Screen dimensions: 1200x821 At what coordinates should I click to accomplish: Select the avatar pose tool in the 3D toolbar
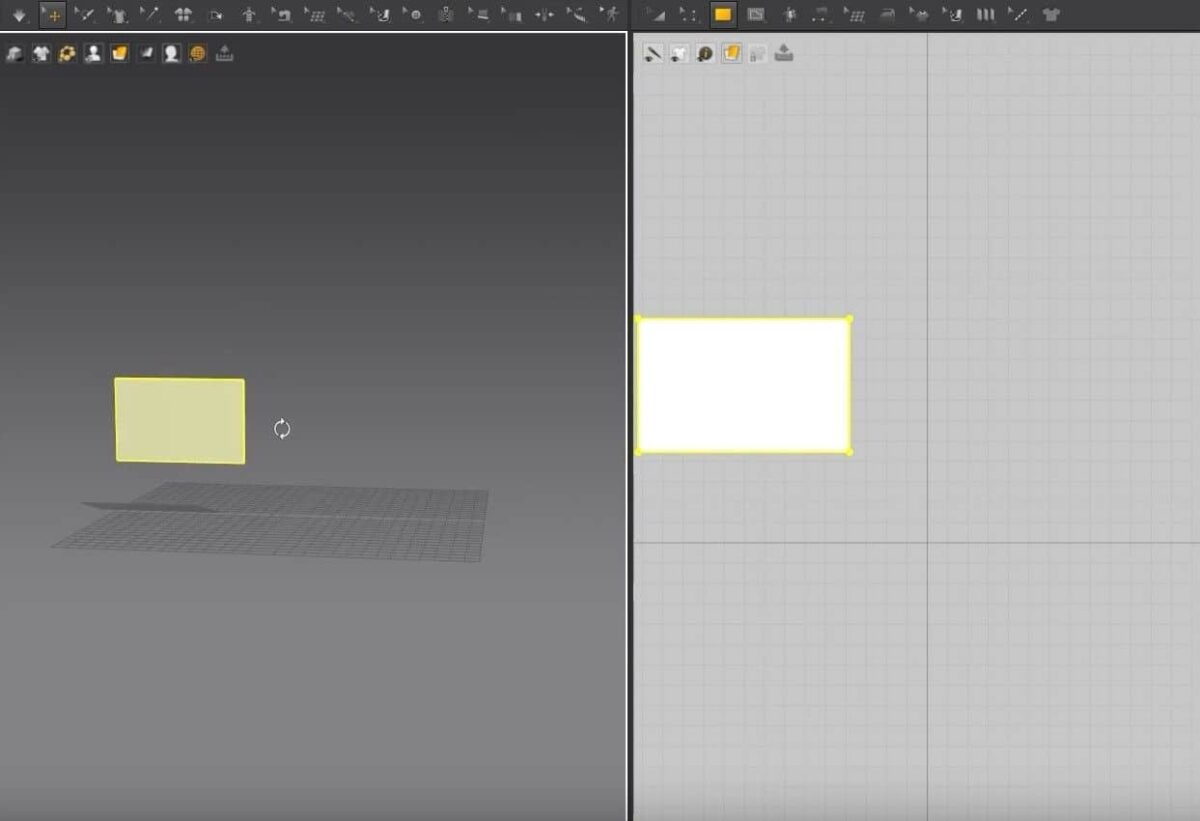click(x=247, y=15)
